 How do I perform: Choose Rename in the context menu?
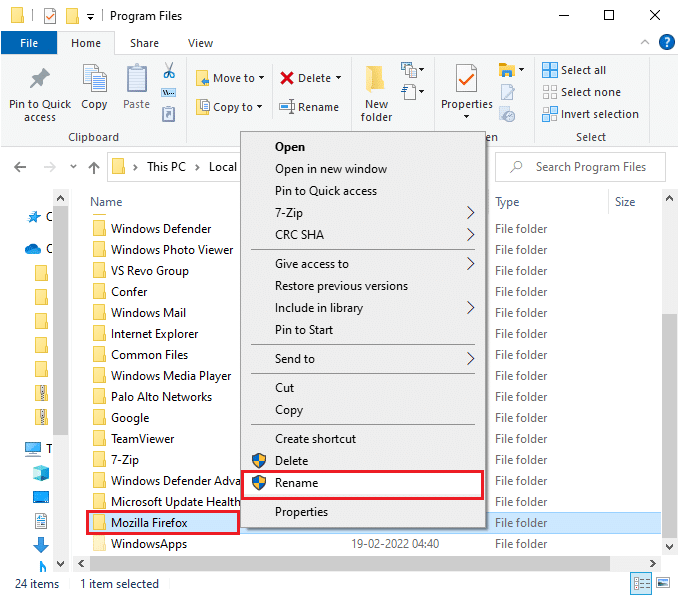tap(363, 483)
